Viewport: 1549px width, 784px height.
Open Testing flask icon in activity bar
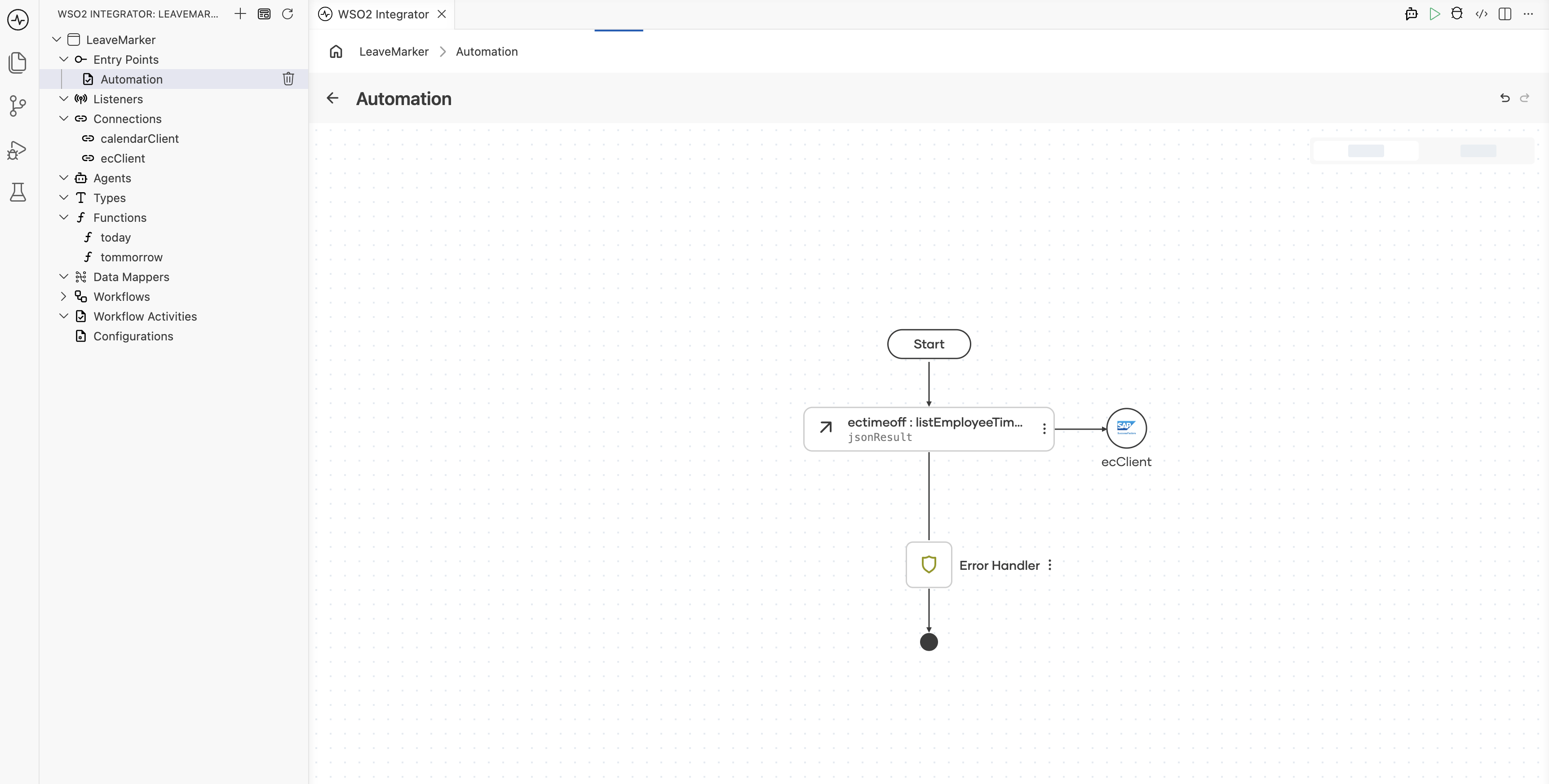point(18,192)
